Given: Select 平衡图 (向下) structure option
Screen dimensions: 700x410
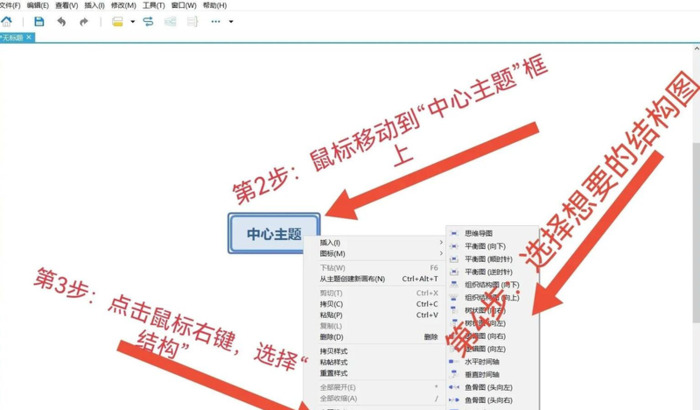Looking at the screenshot, I should 492,246.
